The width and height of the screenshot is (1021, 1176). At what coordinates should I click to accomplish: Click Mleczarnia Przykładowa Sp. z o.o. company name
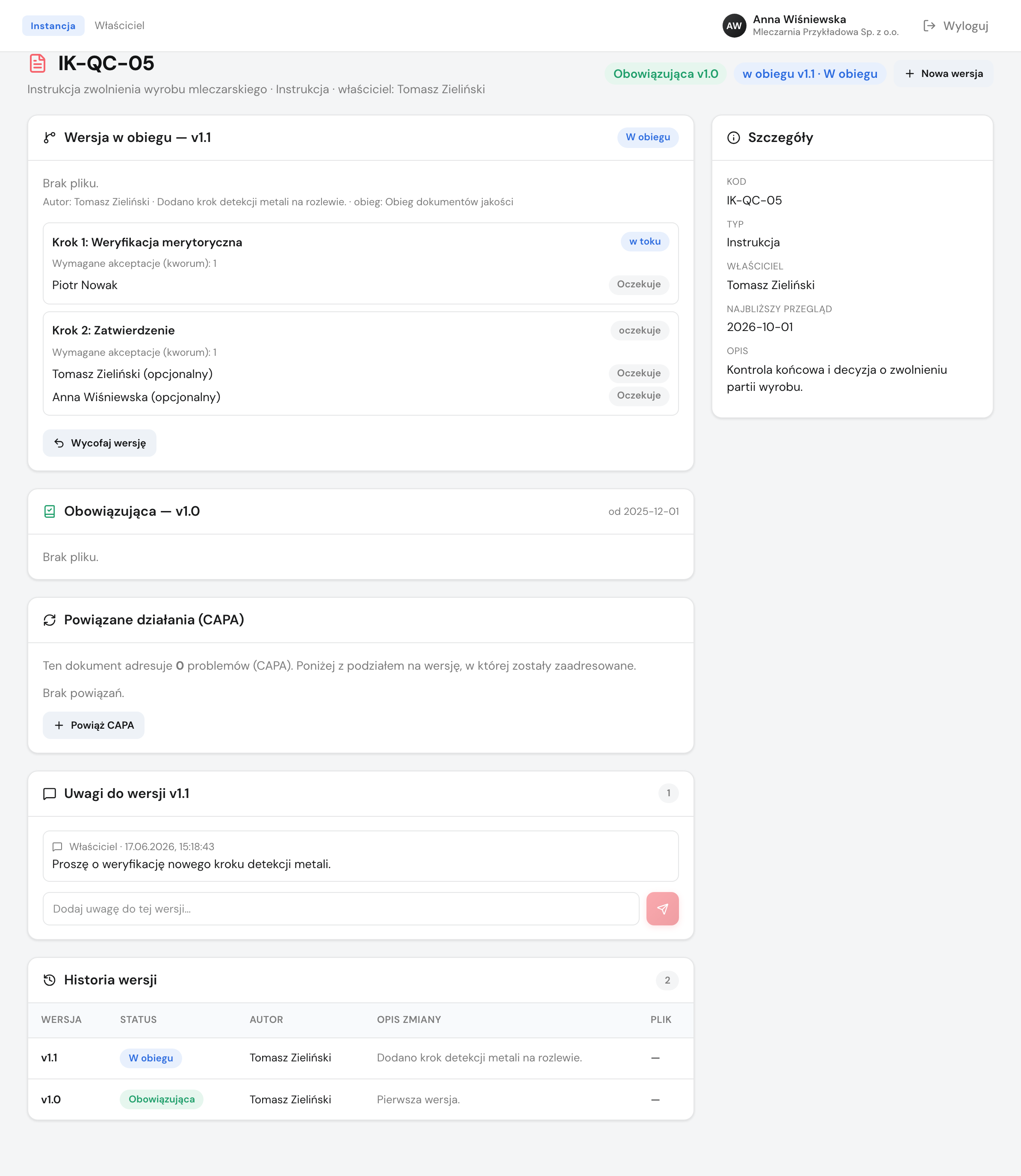(x=826, y=33)
